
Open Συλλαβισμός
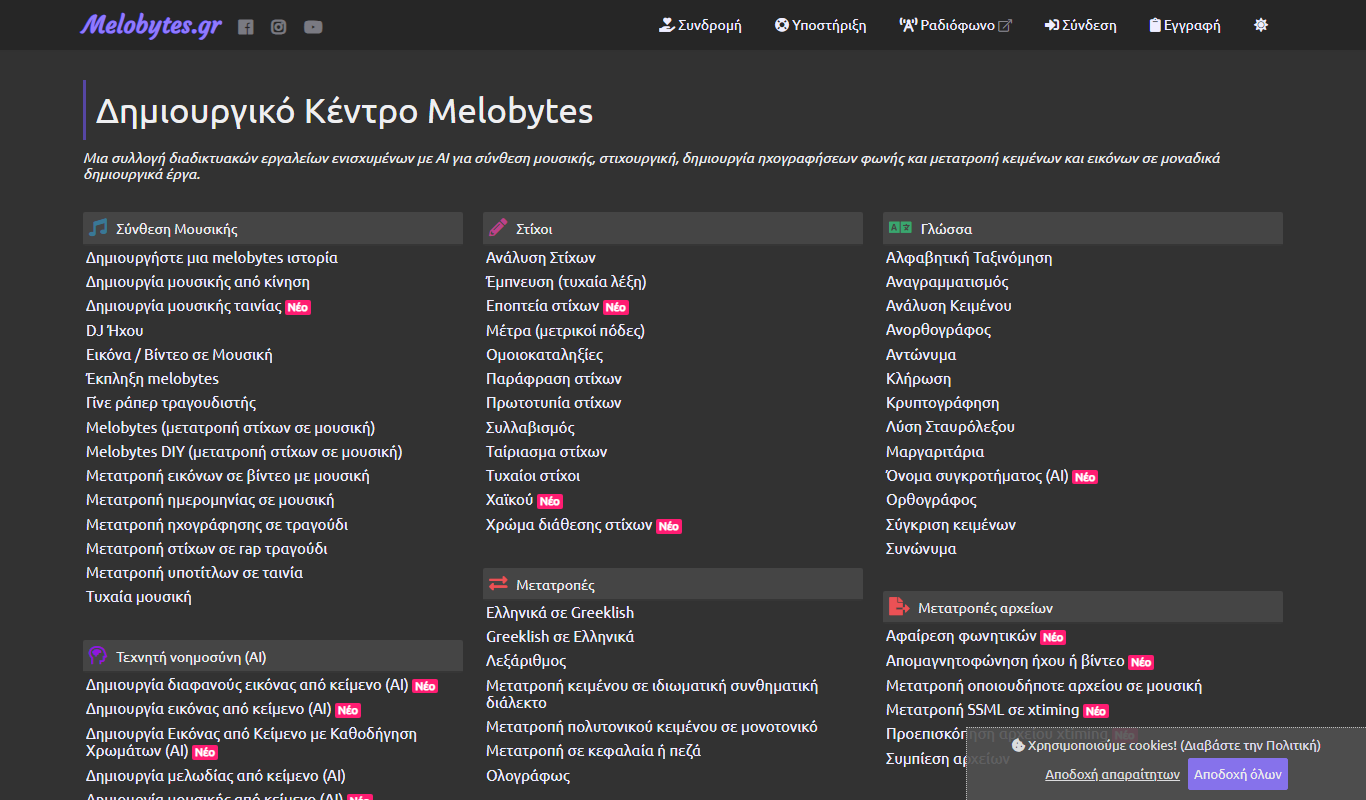[530, 427]
